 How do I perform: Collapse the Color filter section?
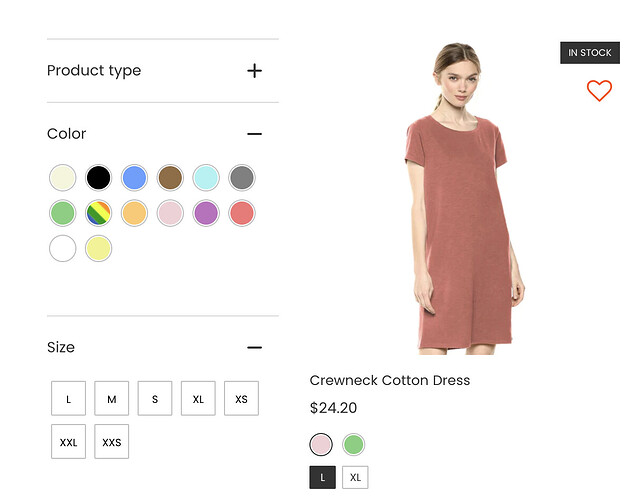(254, 134)
